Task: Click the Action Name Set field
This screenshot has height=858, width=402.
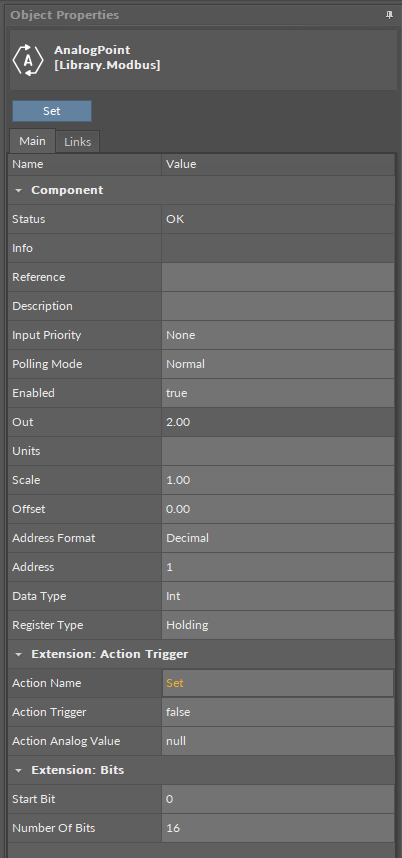Action: [278, 683]
